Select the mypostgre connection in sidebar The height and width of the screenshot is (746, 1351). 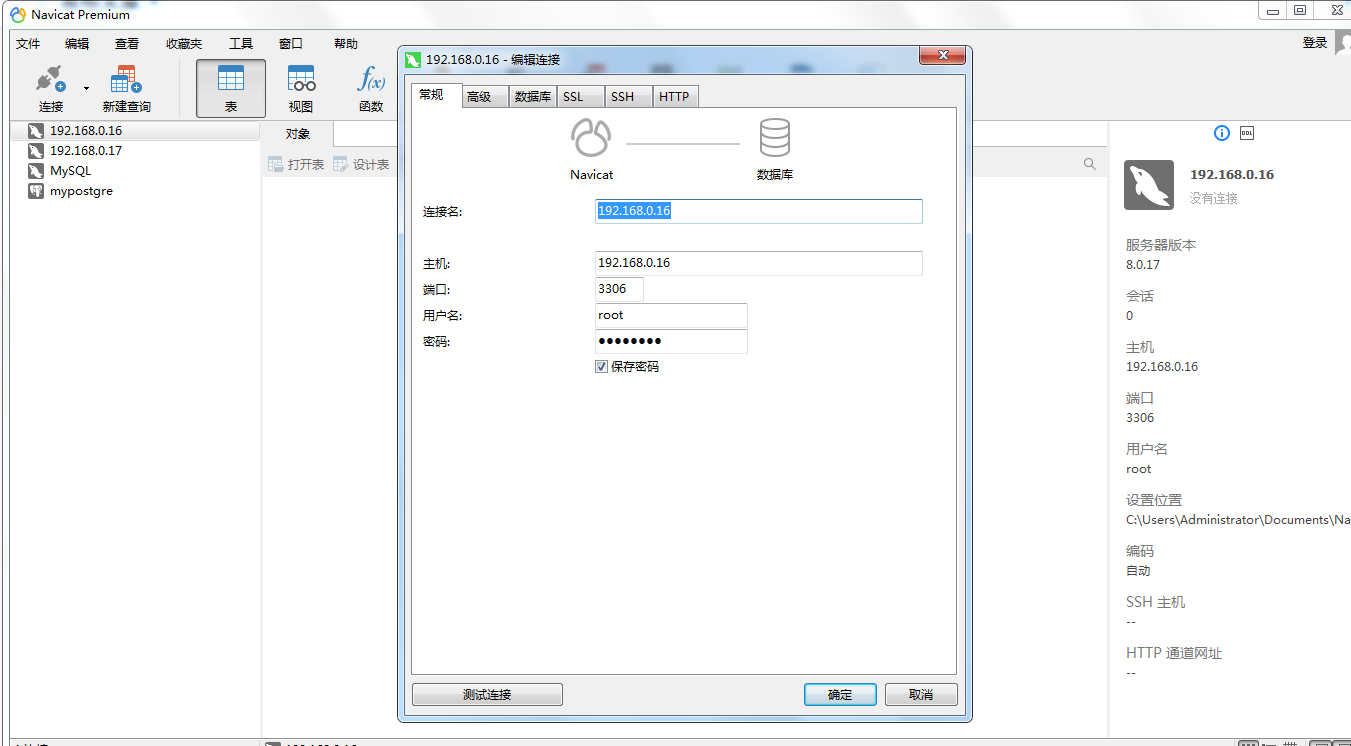tap(136, 191)
